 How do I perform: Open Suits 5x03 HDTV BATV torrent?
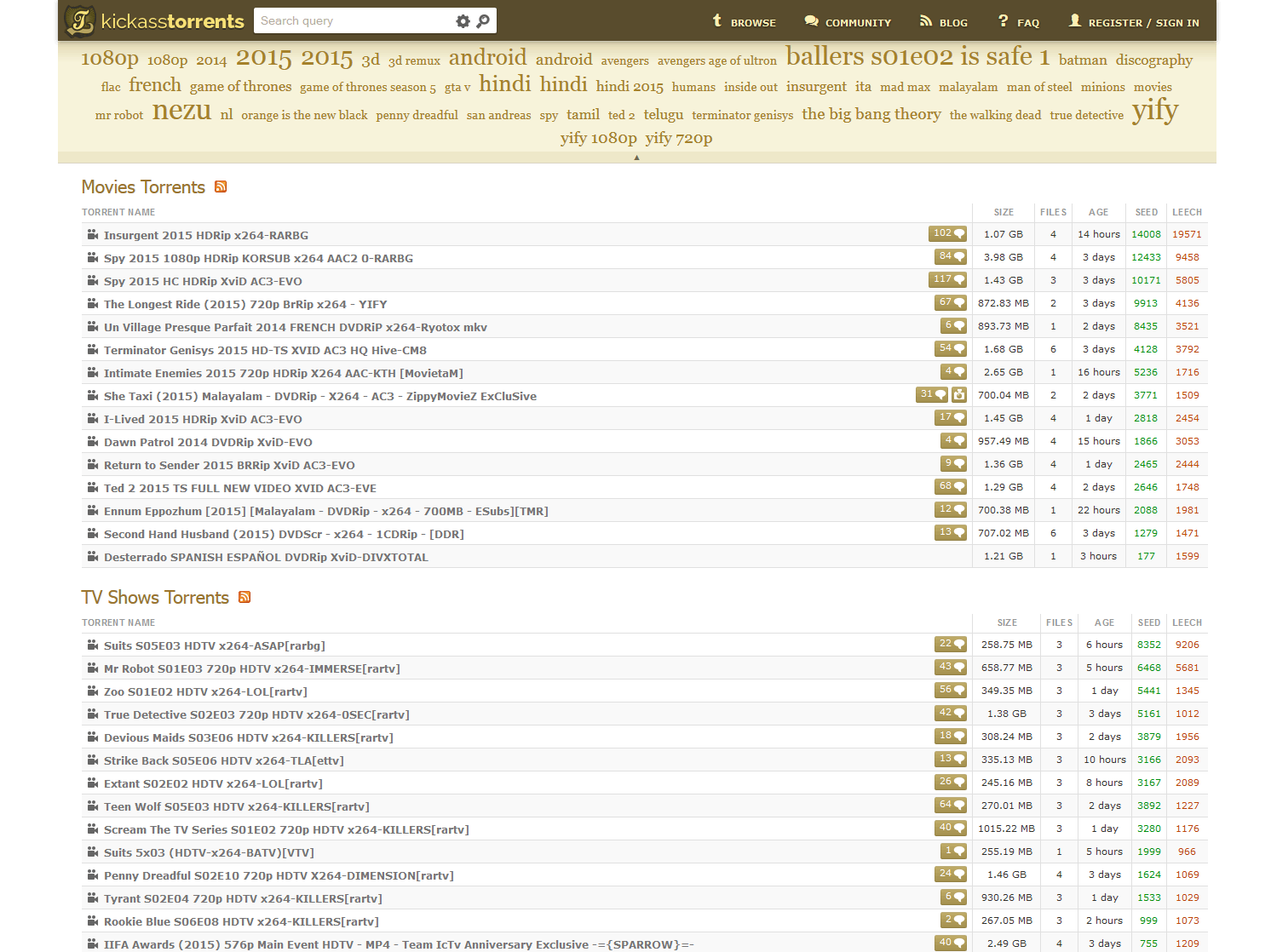point(209,852)
